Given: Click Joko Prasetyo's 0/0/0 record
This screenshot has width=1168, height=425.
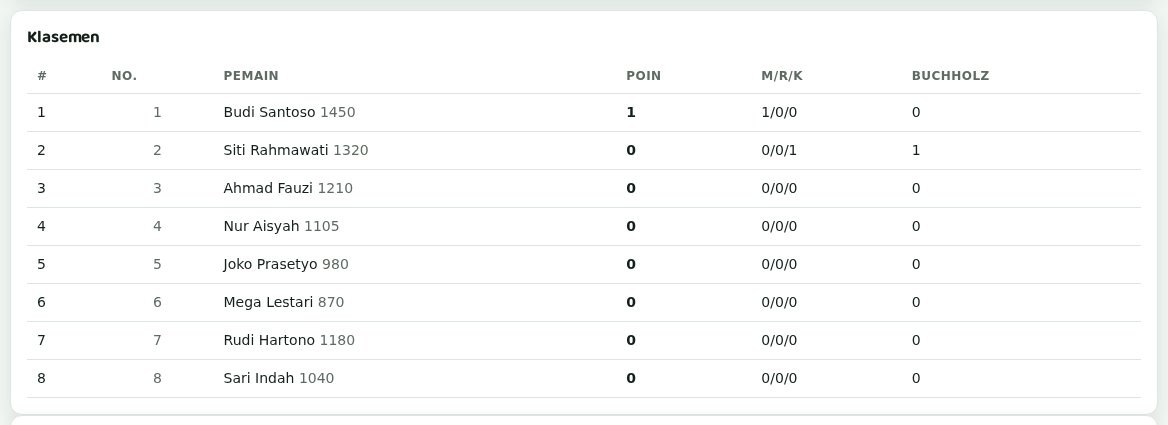Looking at the screenshot, I should click(x=779, y=264).
